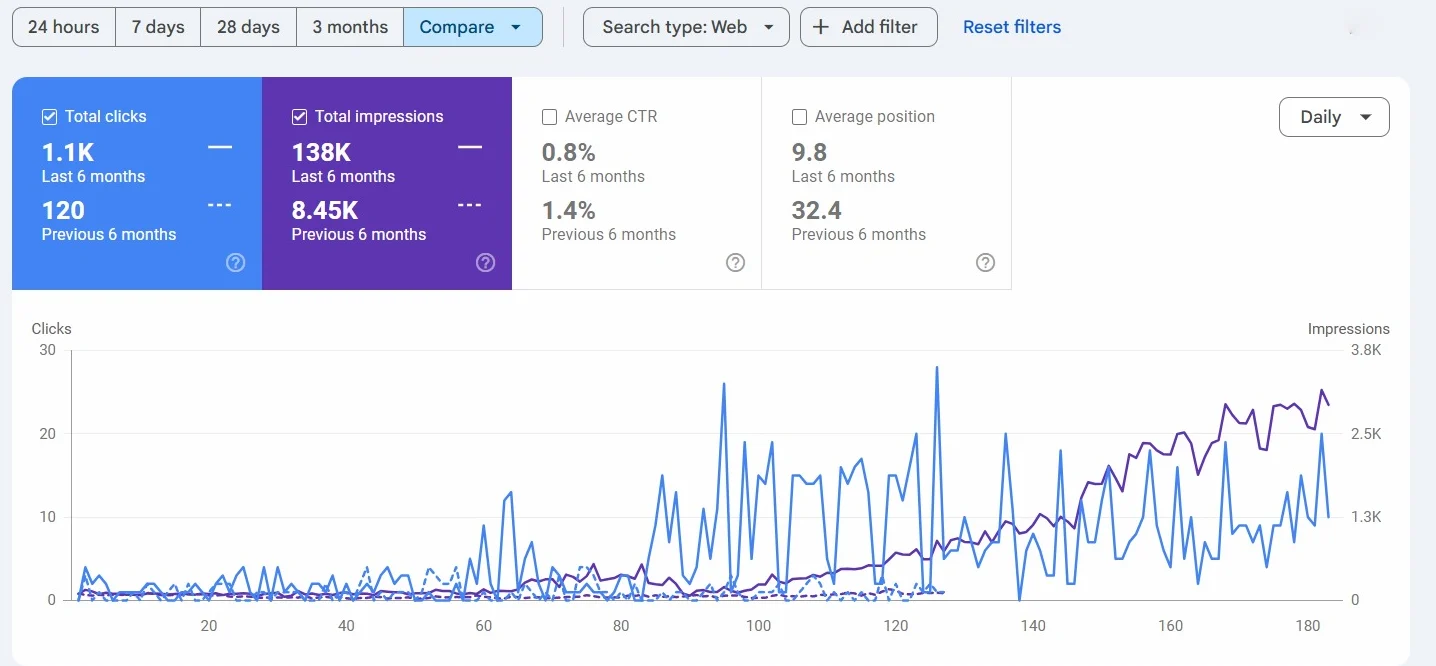Click help icon on Average CTR card

point(735,263)
